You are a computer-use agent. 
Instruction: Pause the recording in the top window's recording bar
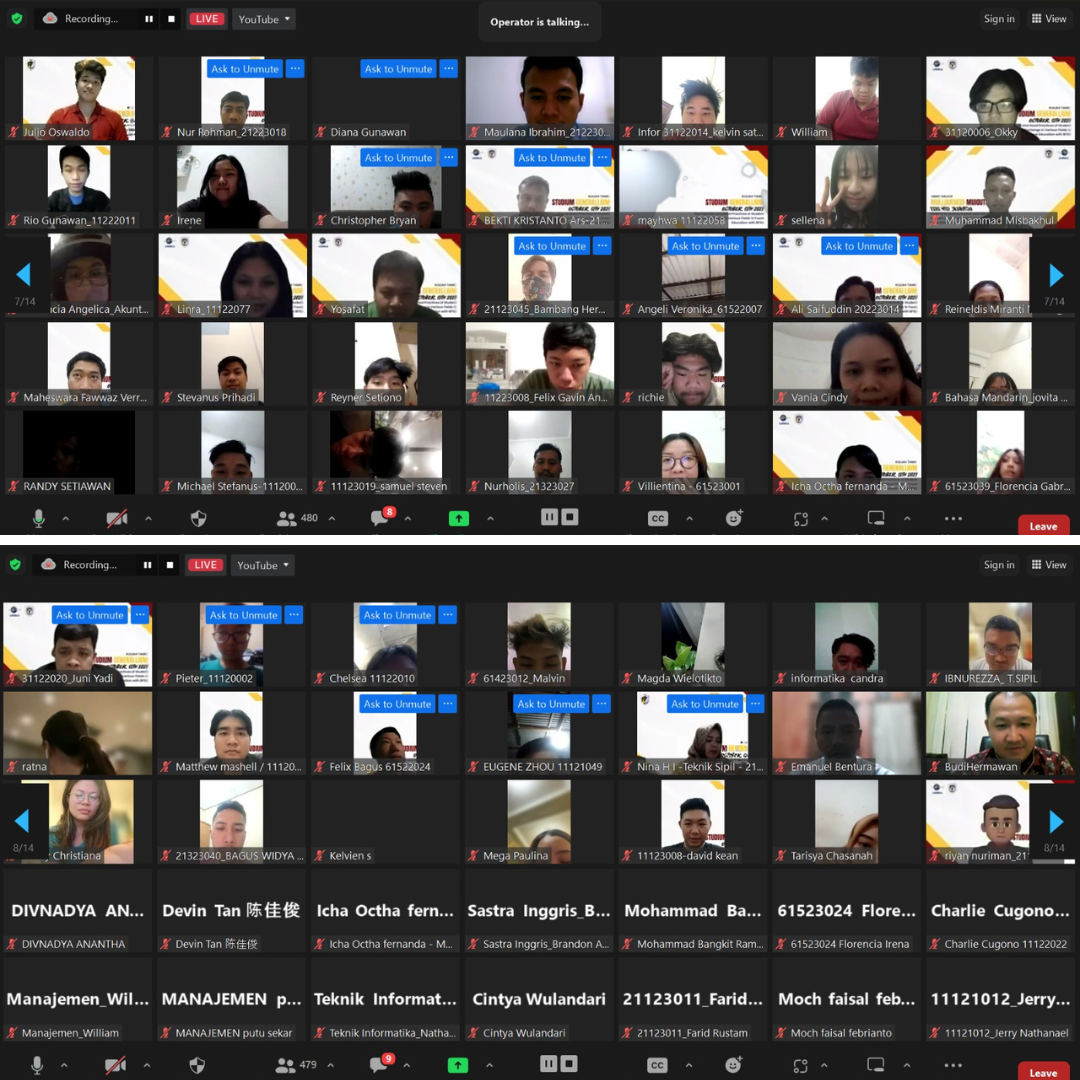pyautogui.click(x=149, y=19)
